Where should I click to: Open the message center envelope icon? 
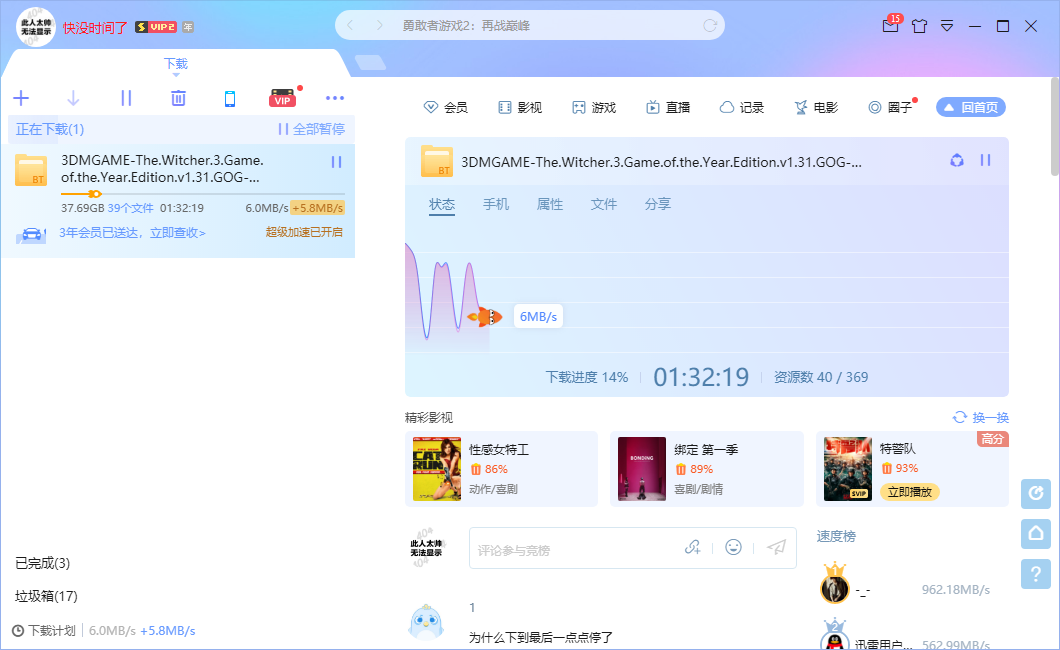pos(890,26)
